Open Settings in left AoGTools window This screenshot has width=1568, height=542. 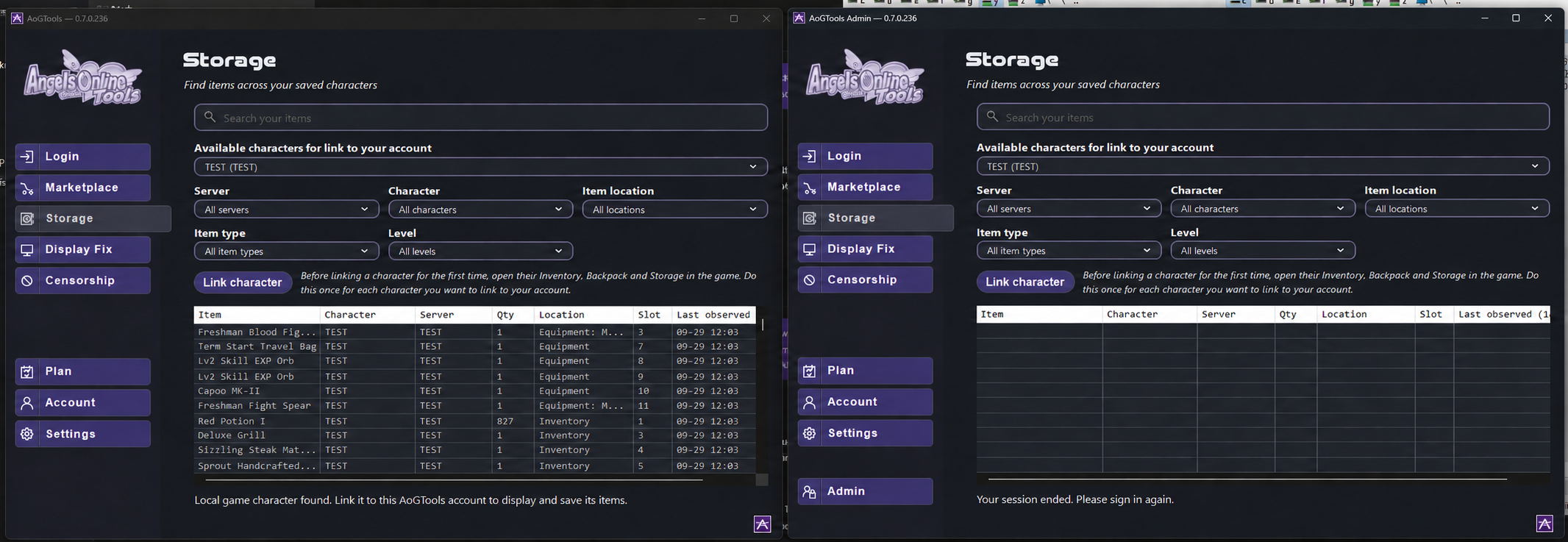click(83, 434)
